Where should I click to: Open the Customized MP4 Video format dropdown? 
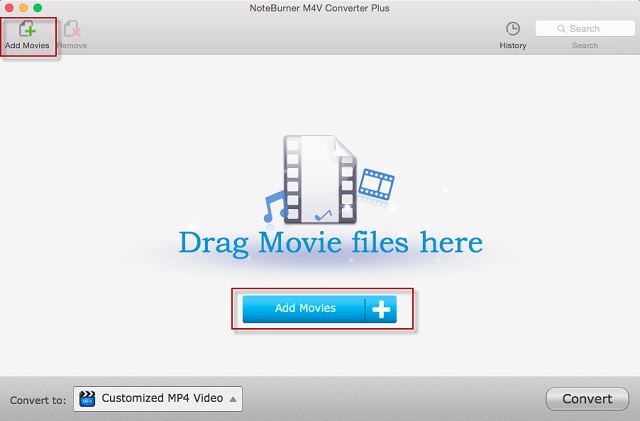tap(158, 399)
